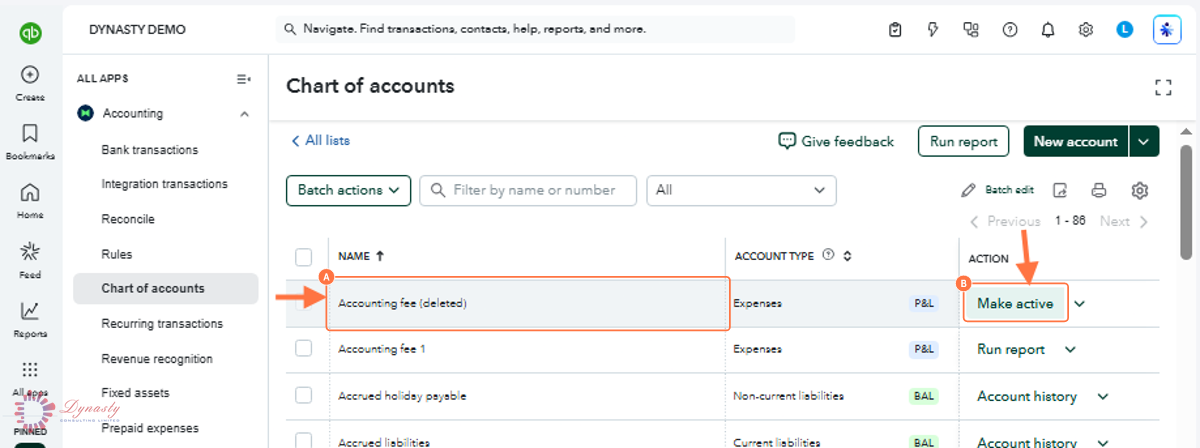
Task: Expand the Run report action arrow for Accounting fee 1
Action: [x=1070, y=349]
